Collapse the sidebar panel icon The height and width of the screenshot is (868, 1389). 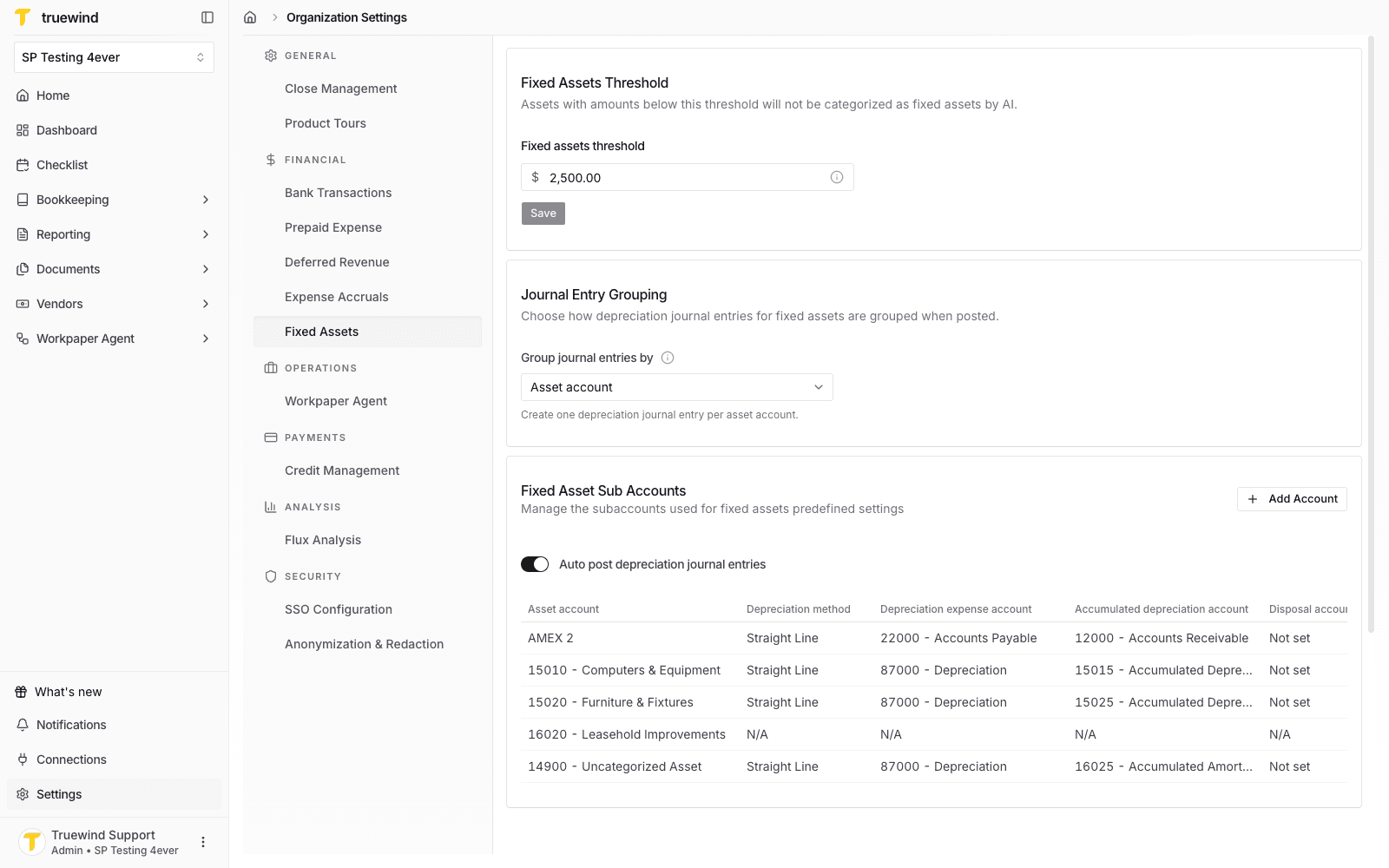(x=207, y=17)
